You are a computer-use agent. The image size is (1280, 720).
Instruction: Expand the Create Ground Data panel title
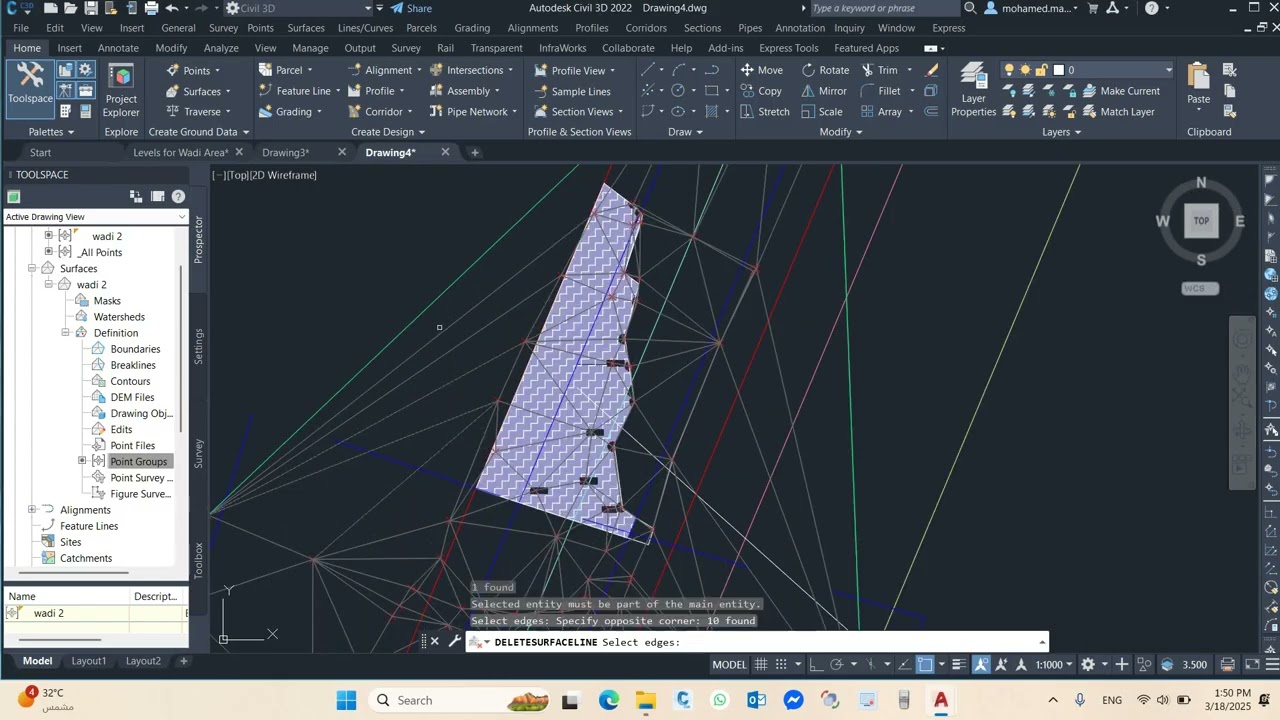199,132
